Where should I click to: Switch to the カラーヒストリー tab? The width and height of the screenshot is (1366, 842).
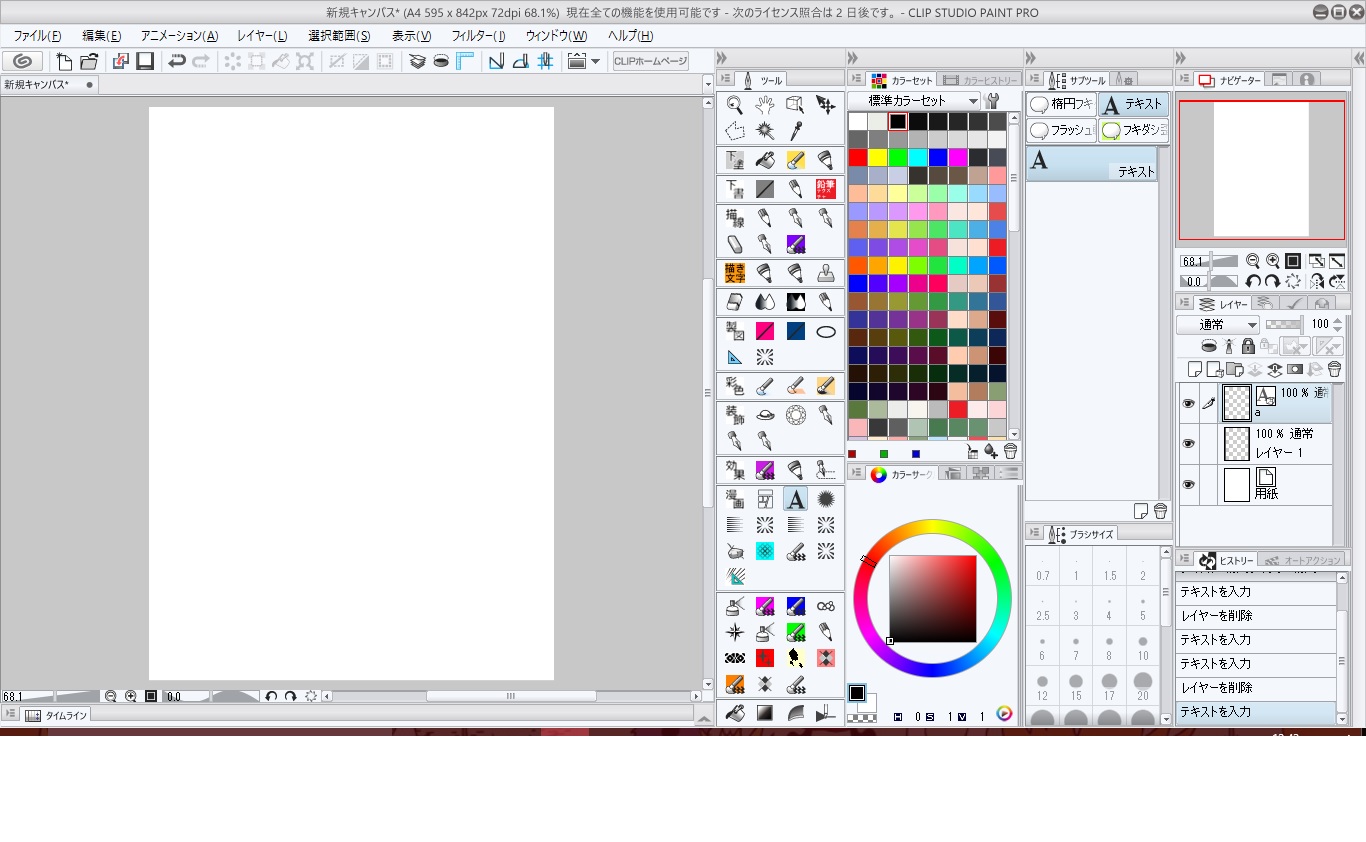[980, 80]
